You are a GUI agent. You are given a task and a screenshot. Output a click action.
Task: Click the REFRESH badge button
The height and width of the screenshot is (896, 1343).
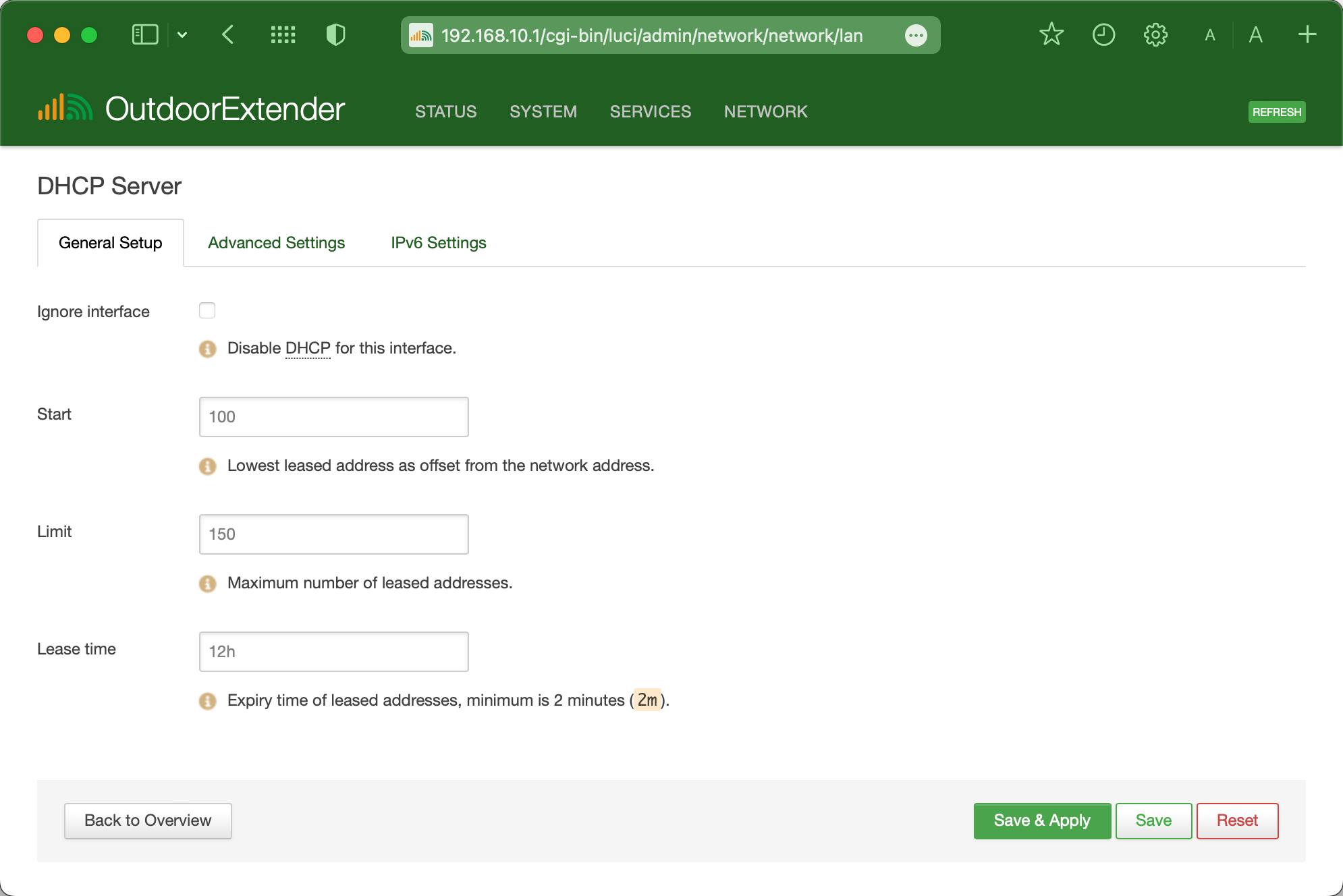1276,112
